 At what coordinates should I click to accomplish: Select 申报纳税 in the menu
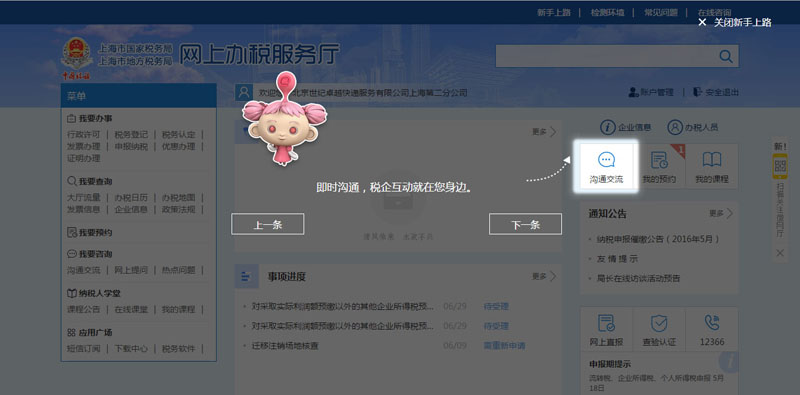pos(131,146)
